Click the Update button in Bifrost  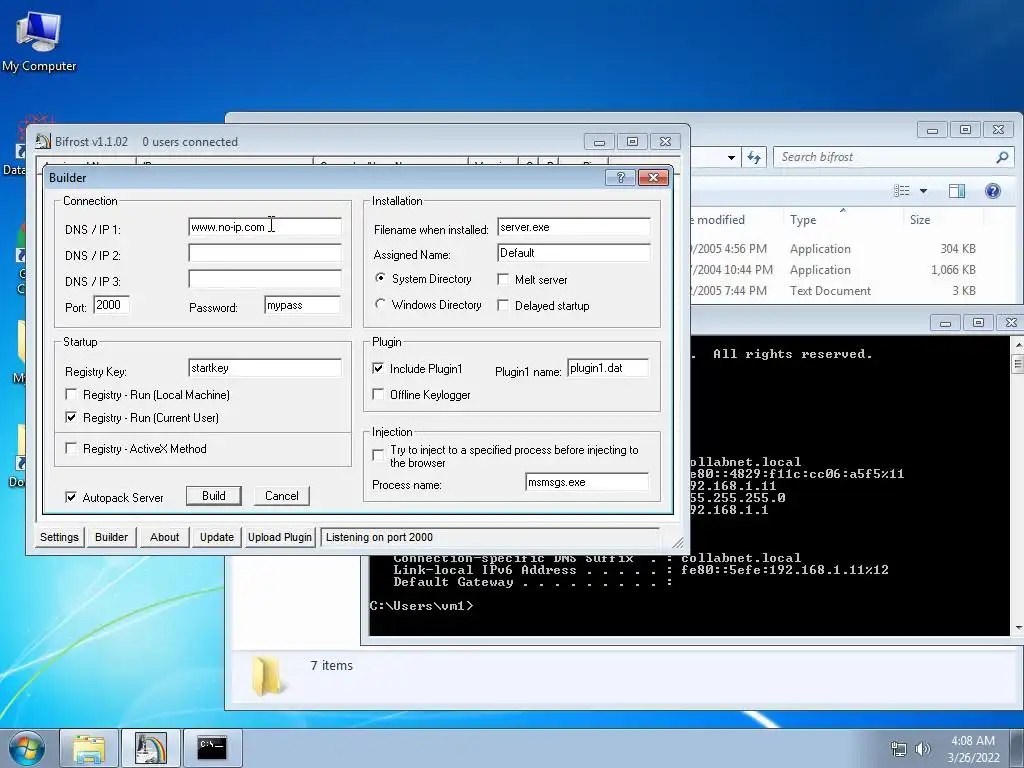pyautogui.click(x=217, y=537)
